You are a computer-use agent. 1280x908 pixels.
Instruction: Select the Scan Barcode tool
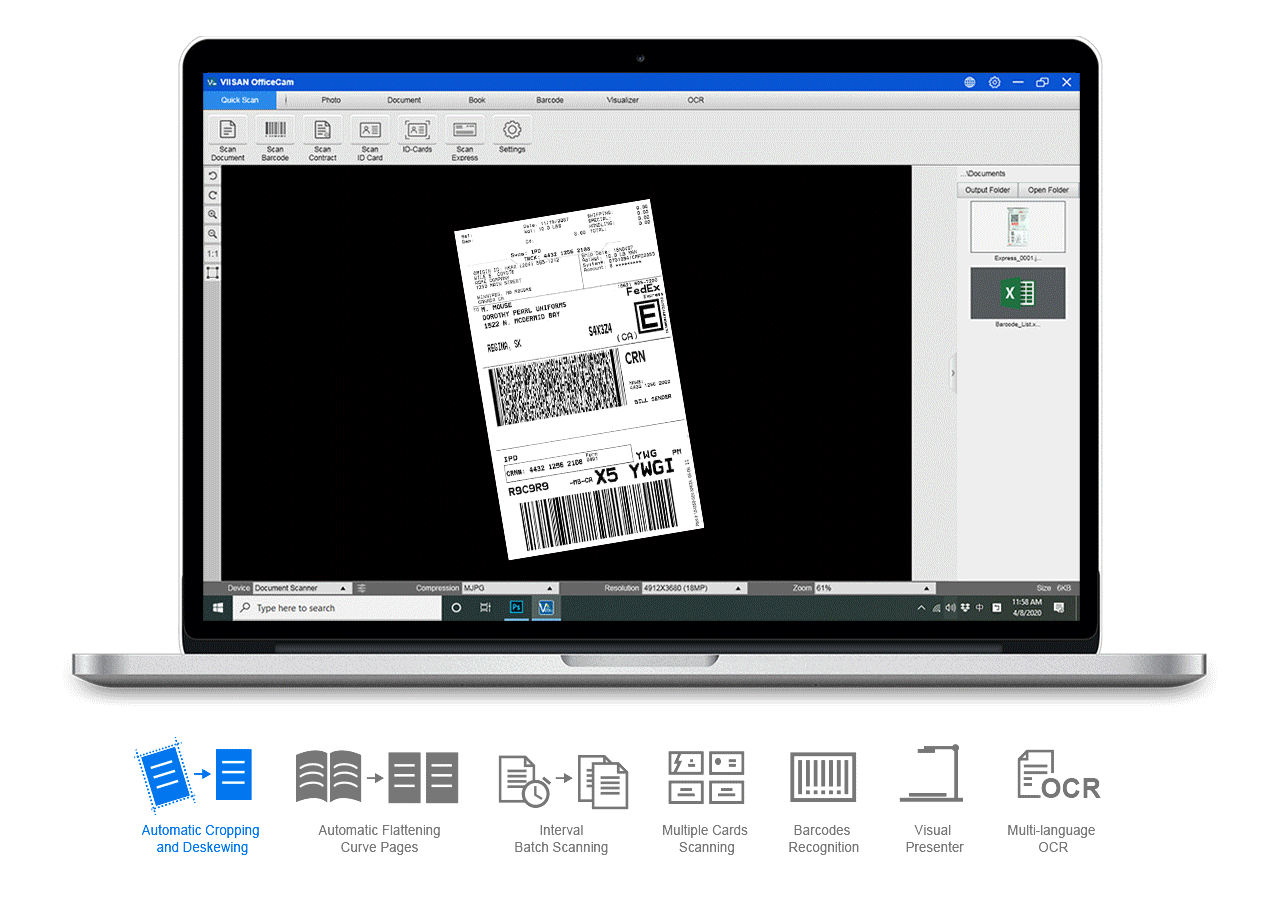274,135
